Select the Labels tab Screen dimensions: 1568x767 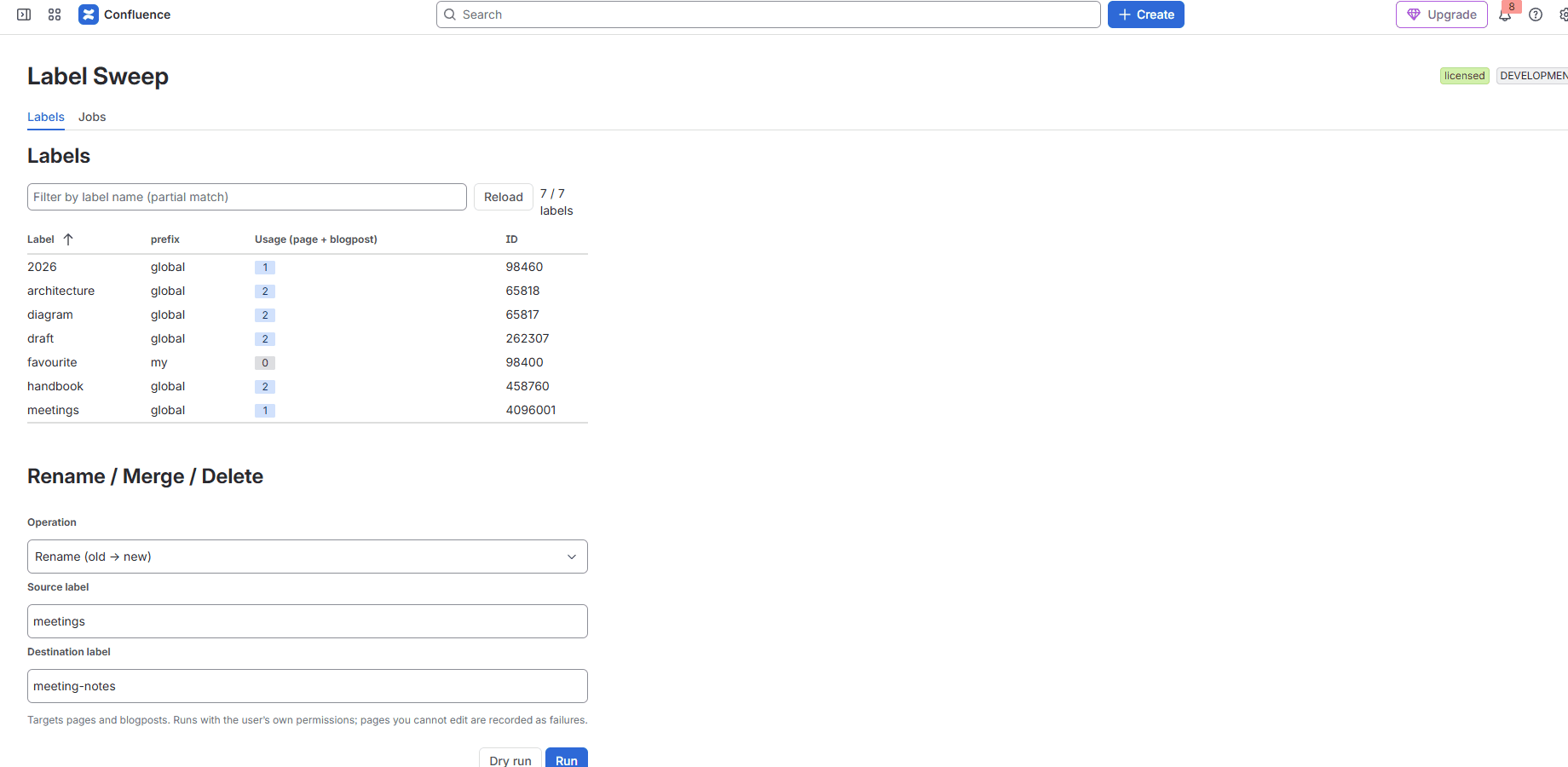point(46,117)
